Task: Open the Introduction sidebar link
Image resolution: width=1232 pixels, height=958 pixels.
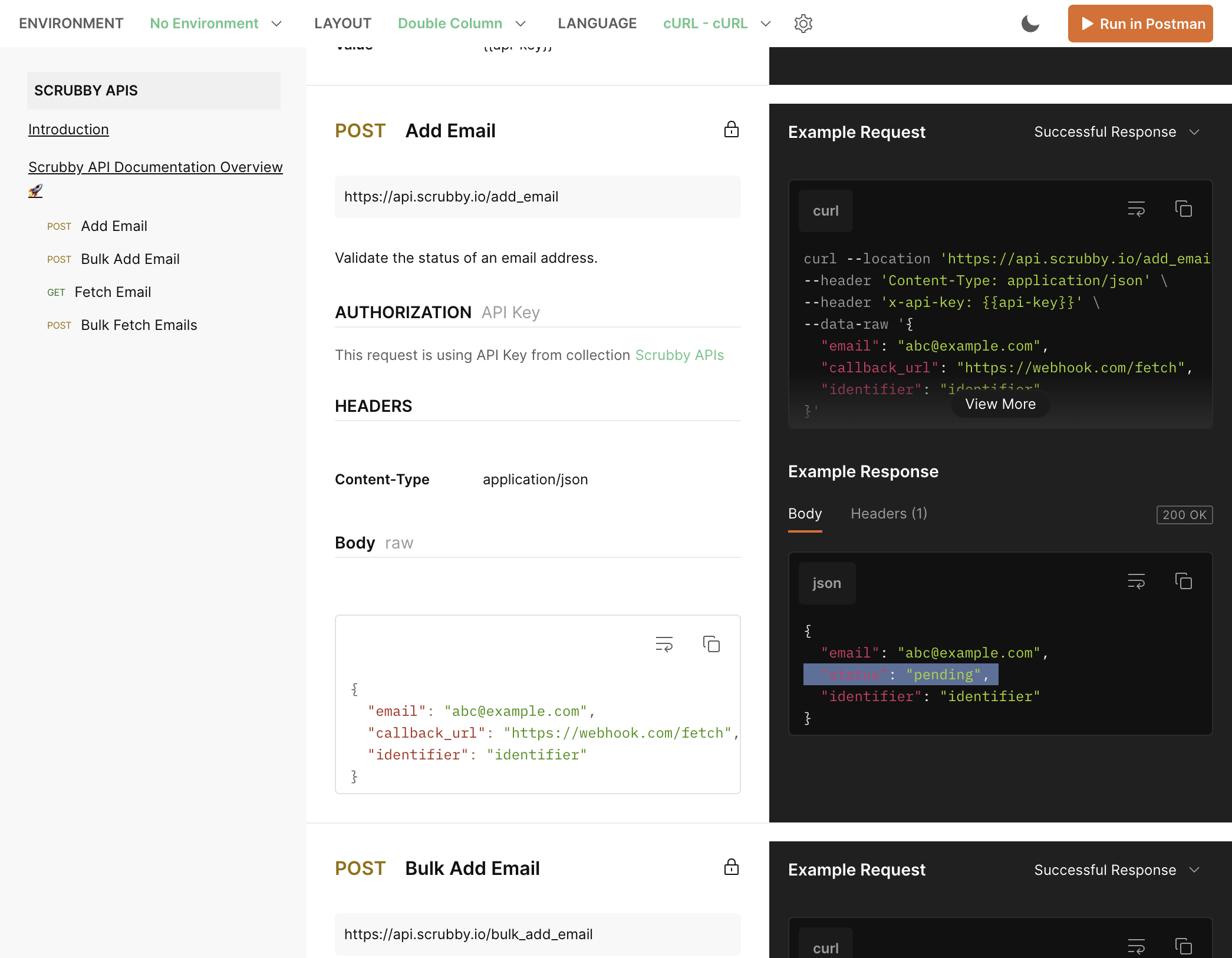Action: click(x=68, y=130)
